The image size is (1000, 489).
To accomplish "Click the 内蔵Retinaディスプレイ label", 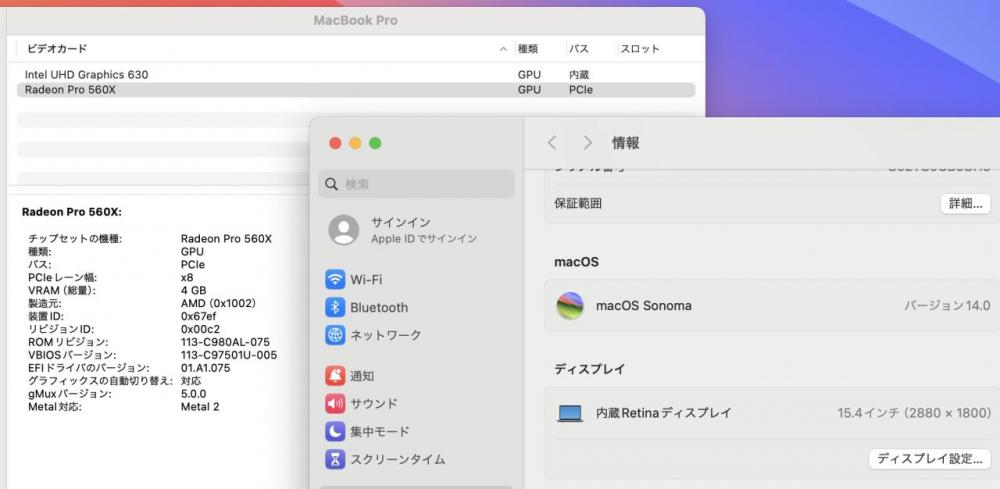I will 663,413.
